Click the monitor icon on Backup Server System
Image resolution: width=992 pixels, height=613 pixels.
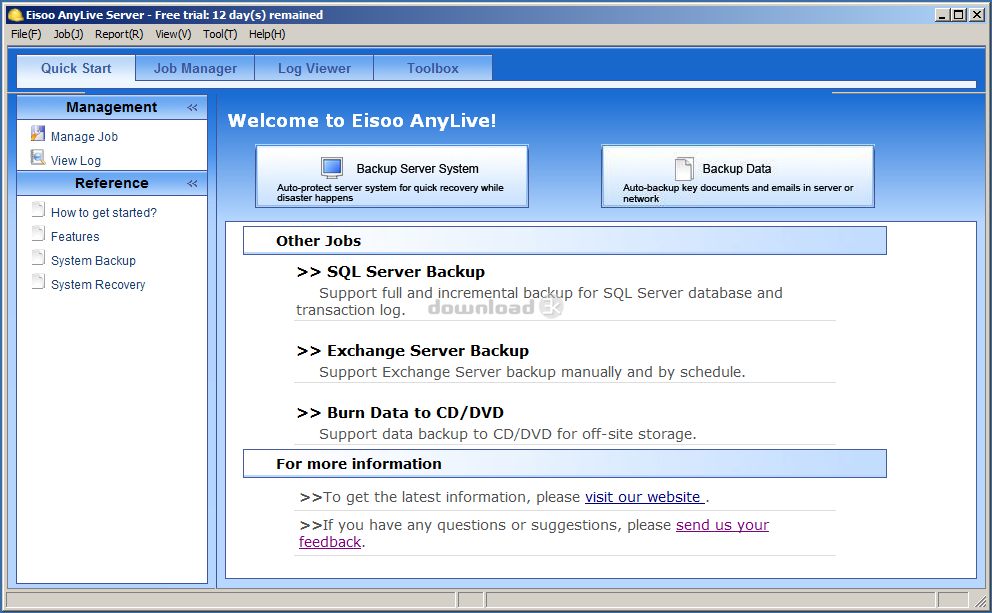click(332, 168)
